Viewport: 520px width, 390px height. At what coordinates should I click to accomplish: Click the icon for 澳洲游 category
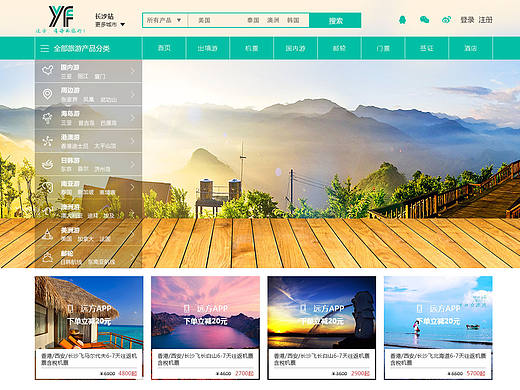47,211
